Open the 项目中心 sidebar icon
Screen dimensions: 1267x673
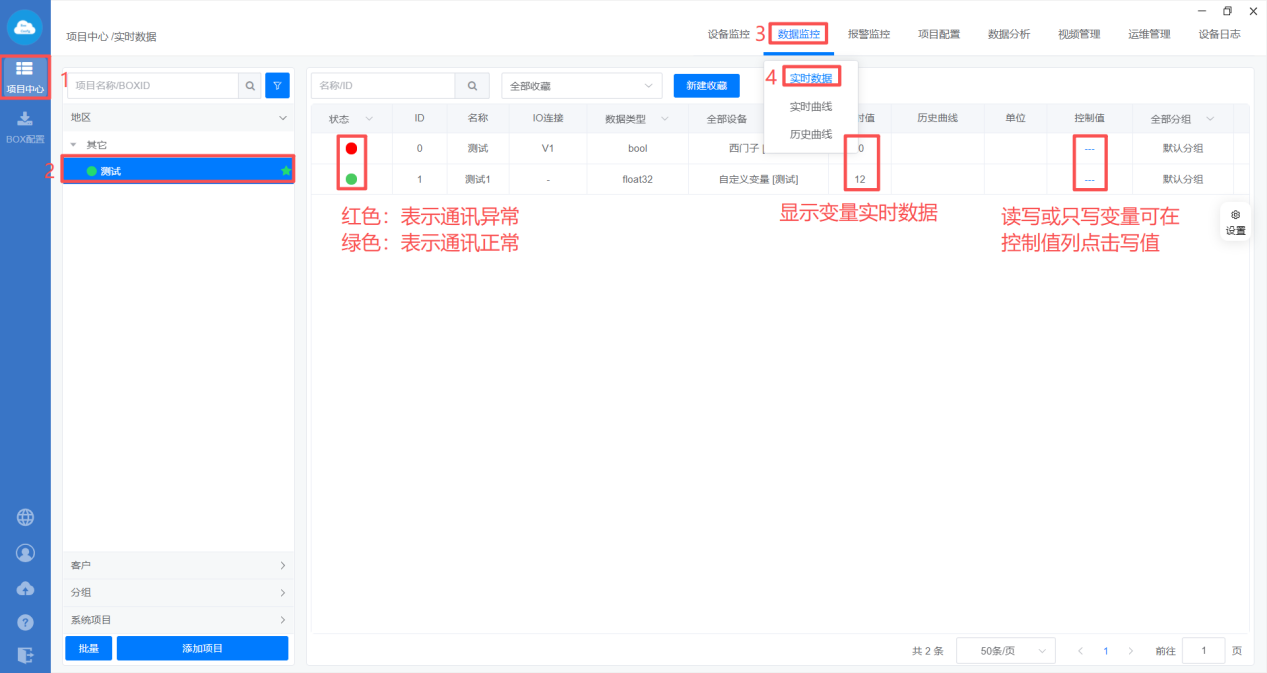(25, 76)
